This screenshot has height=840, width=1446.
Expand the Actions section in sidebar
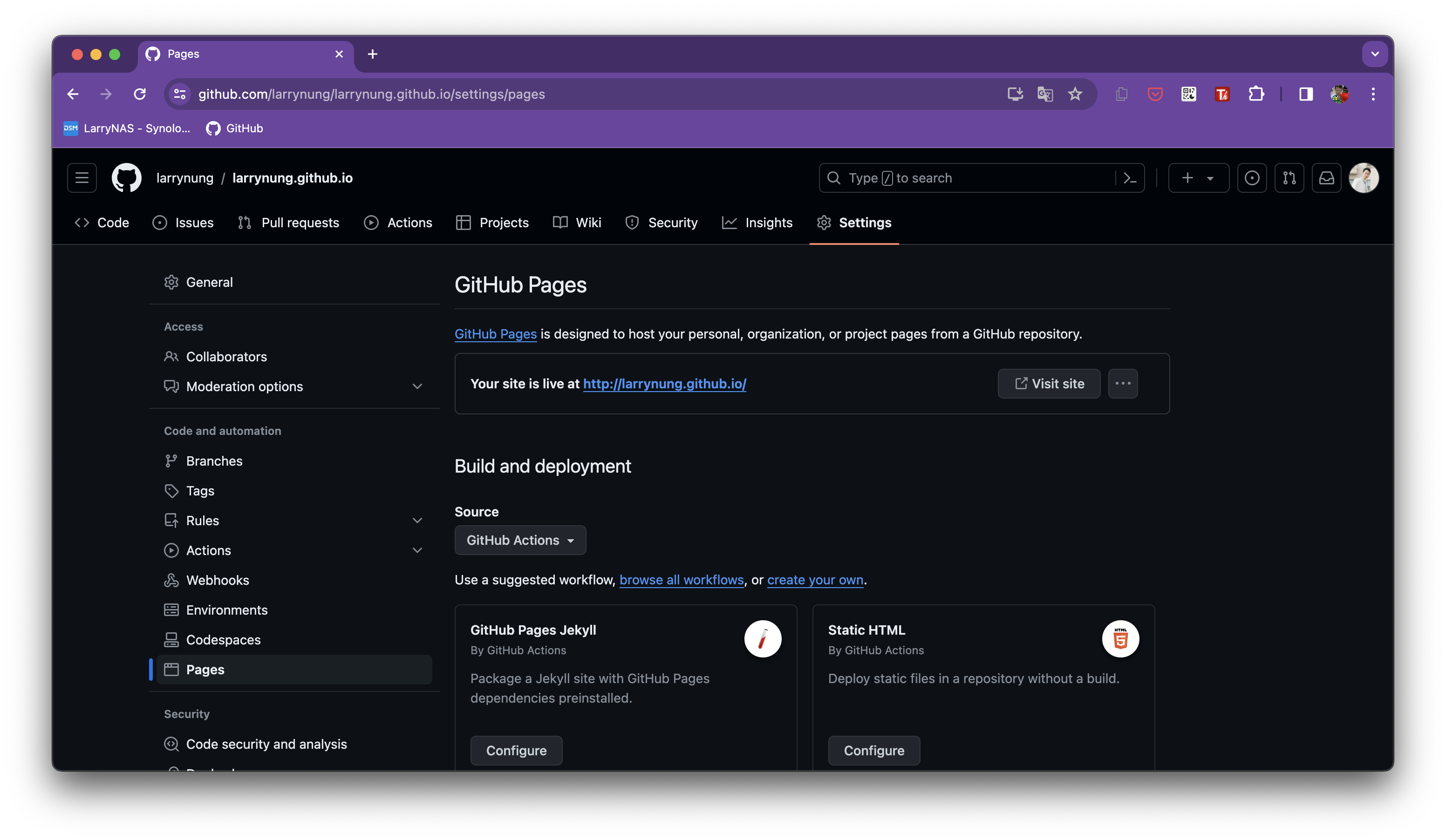(417, 550)
